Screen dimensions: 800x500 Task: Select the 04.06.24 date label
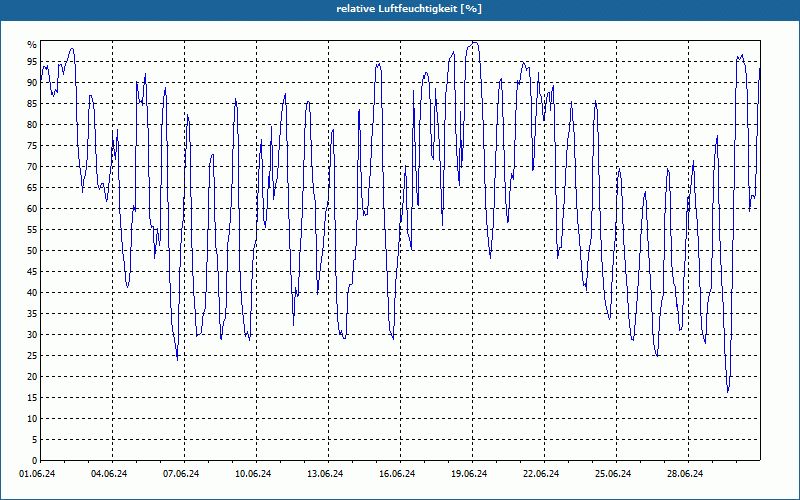pos(109,474)
